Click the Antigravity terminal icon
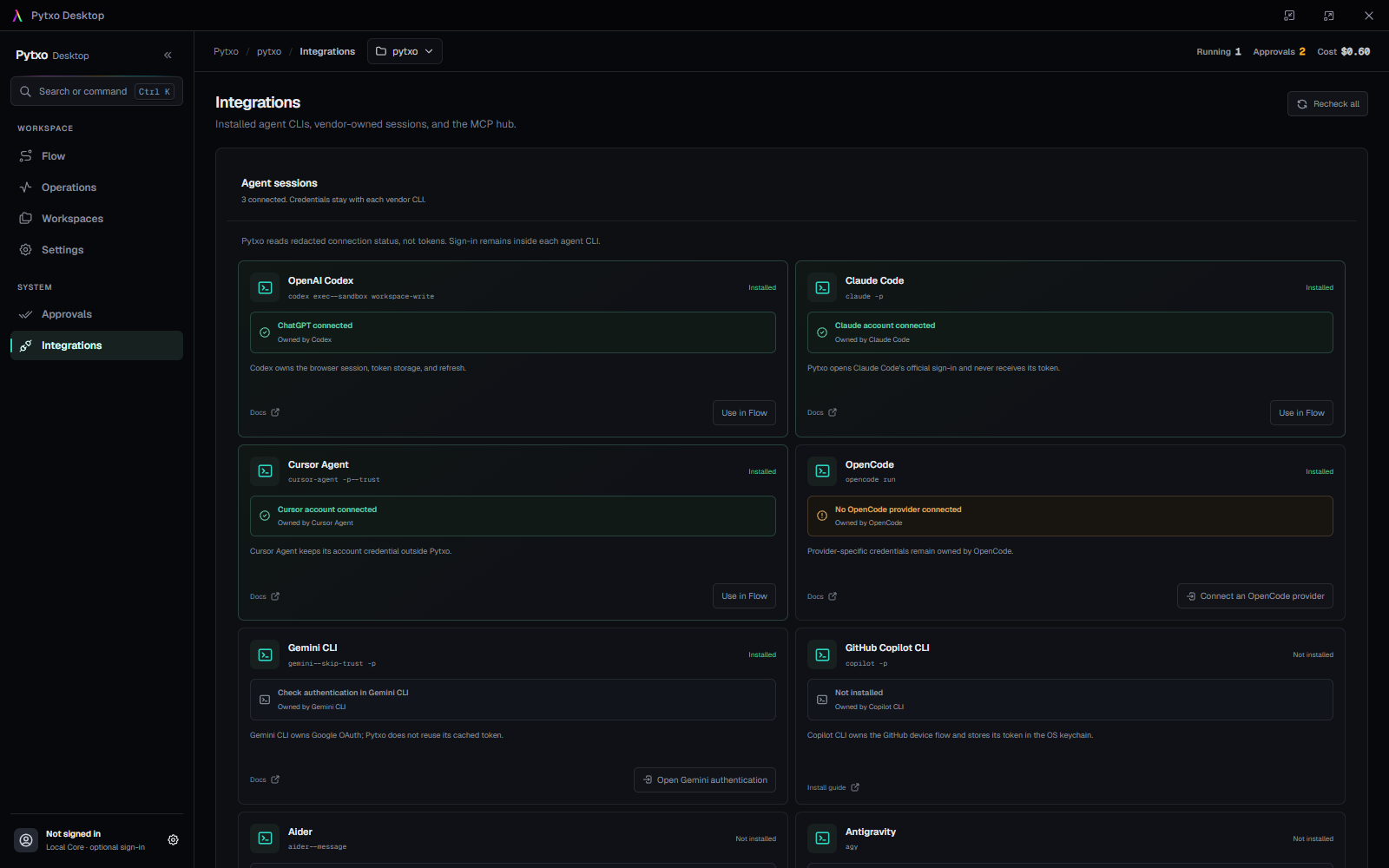Viewport: 1389px width, 868px height. [x=822, y=838]
